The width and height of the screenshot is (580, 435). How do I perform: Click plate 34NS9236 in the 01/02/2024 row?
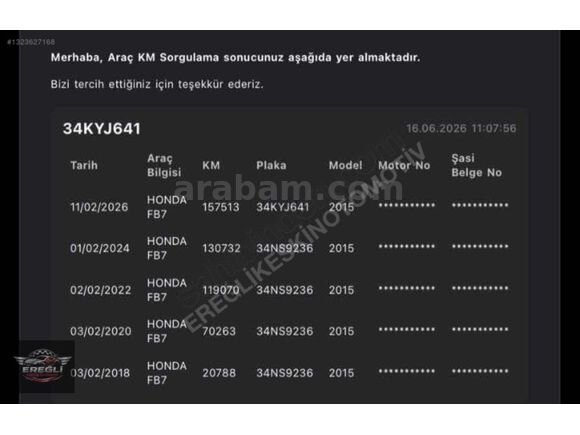[284, 248]
